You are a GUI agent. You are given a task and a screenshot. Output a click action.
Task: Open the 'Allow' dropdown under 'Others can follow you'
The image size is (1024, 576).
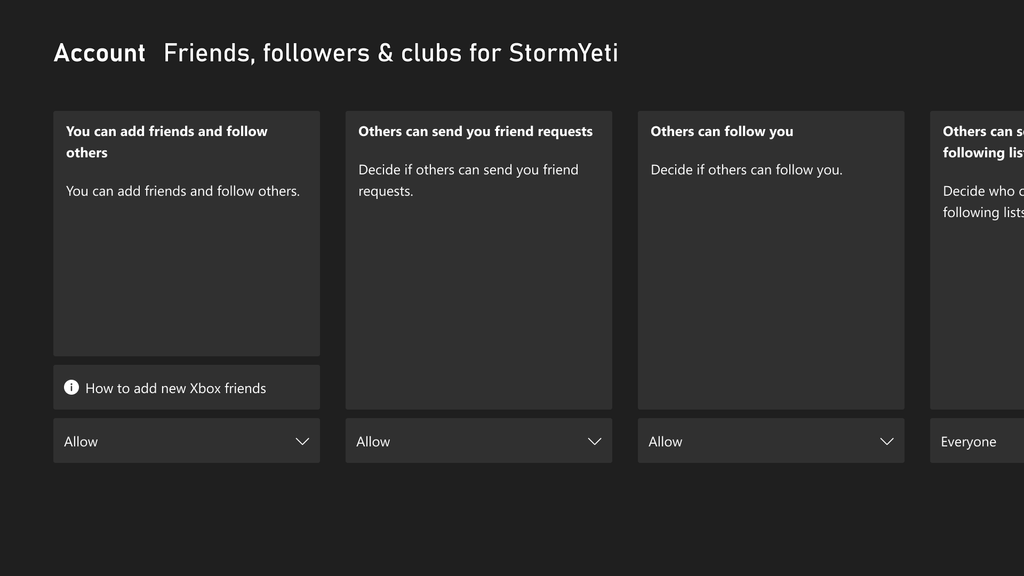pyautogui.click(x=770, y=441)
